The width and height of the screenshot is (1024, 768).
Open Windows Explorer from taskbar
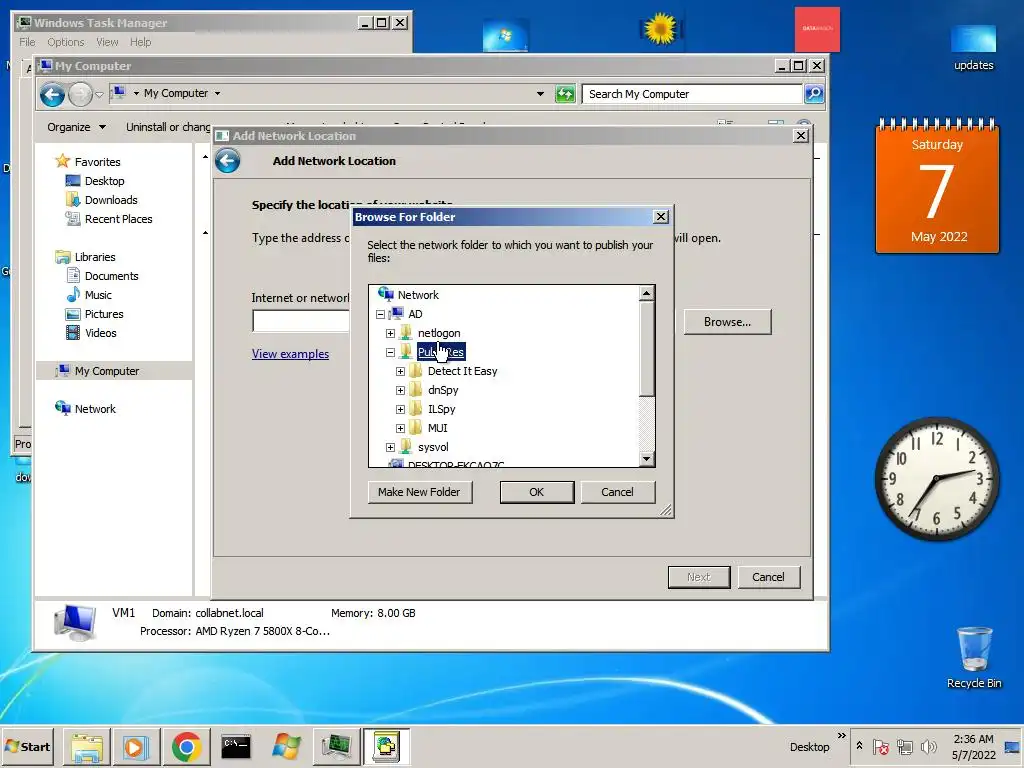[x=87, y=746]
